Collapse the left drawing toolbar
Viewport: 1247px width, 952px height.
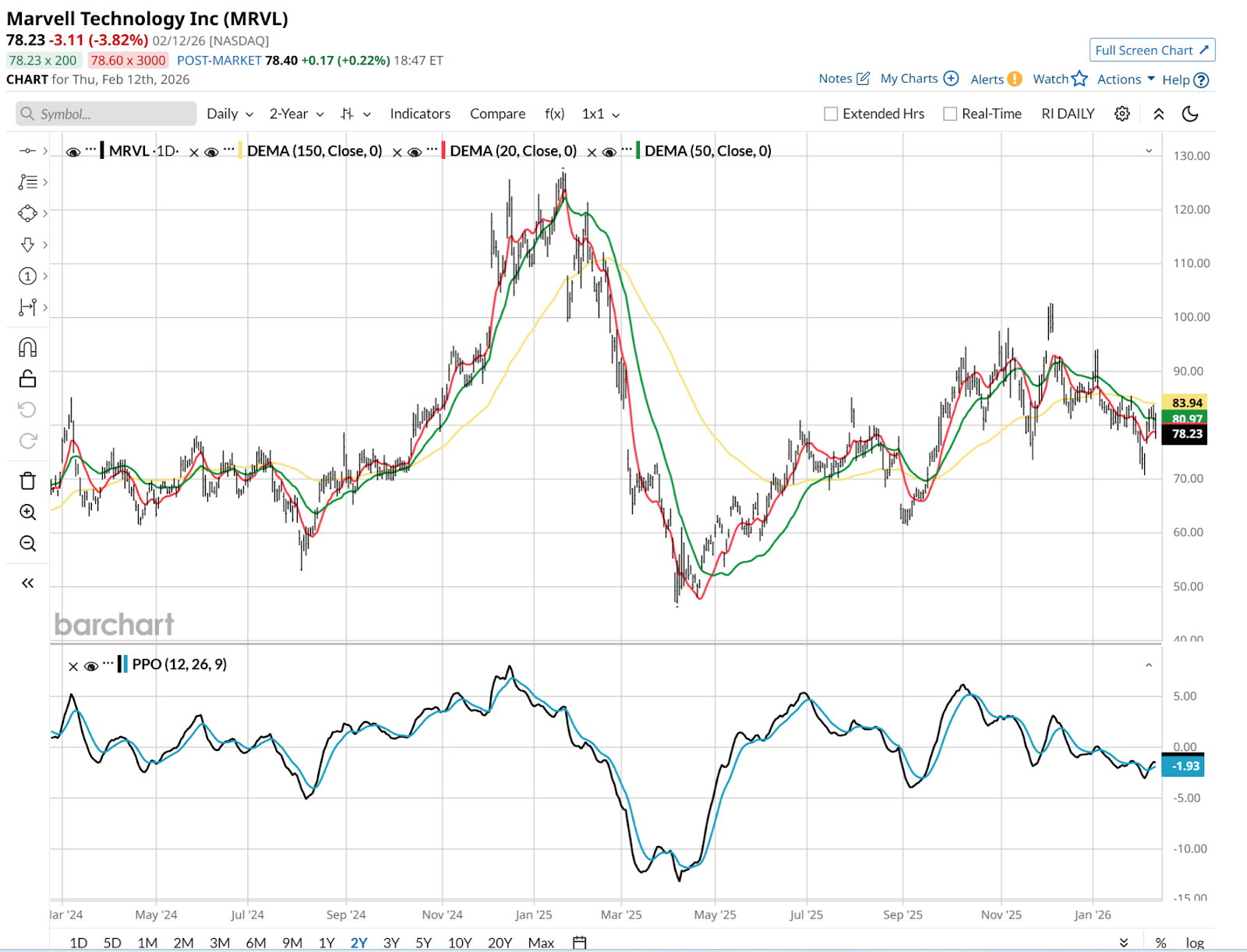(x=27, y=583)
